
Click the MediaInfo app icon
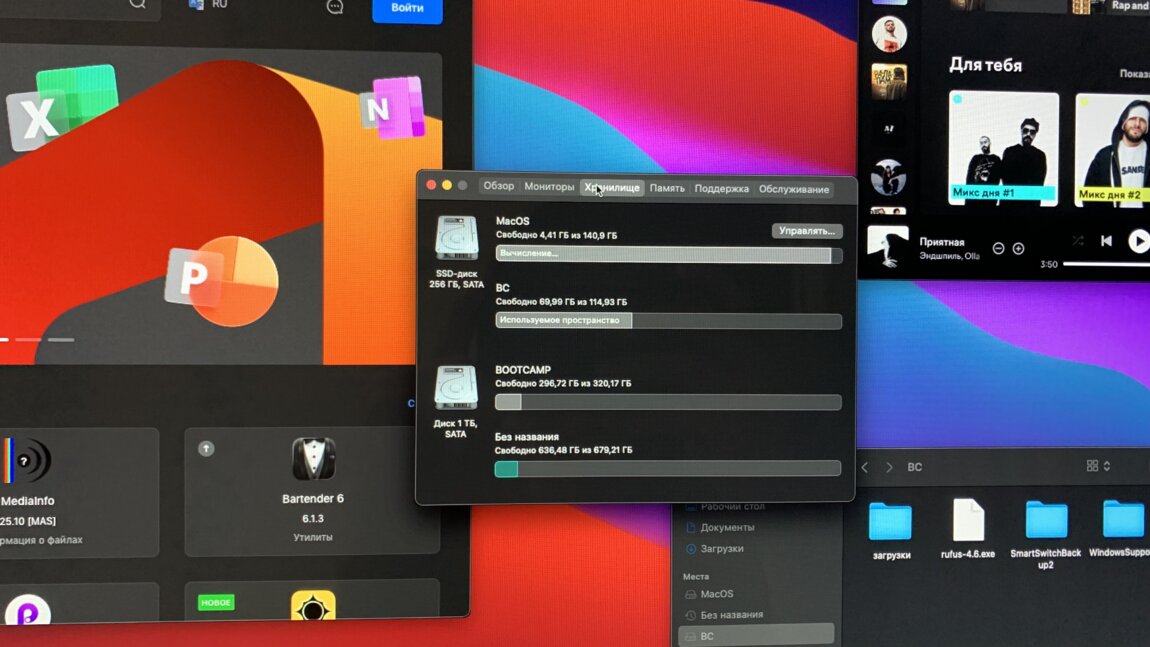point(26,460)
